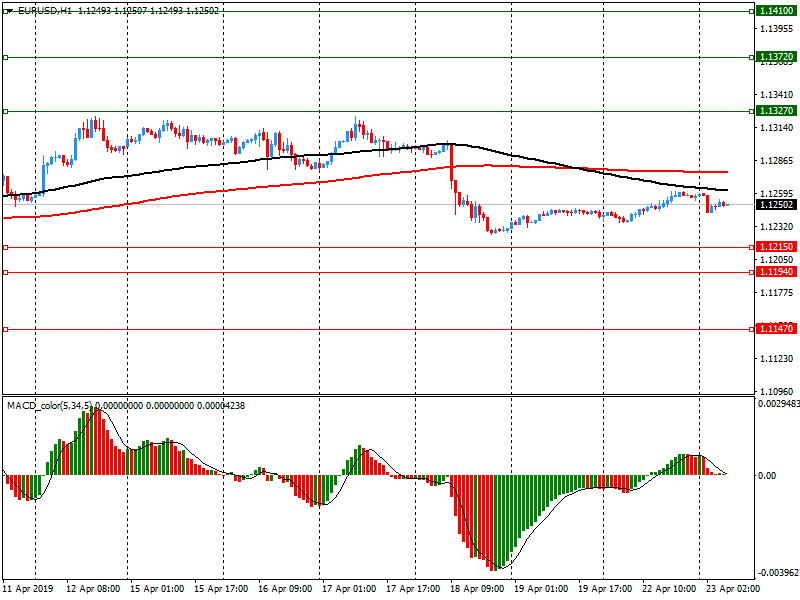This screenshot has width=800, height=600.
Task: Click the square handle of the 1.13270 line
Action: tap(5, 111)
